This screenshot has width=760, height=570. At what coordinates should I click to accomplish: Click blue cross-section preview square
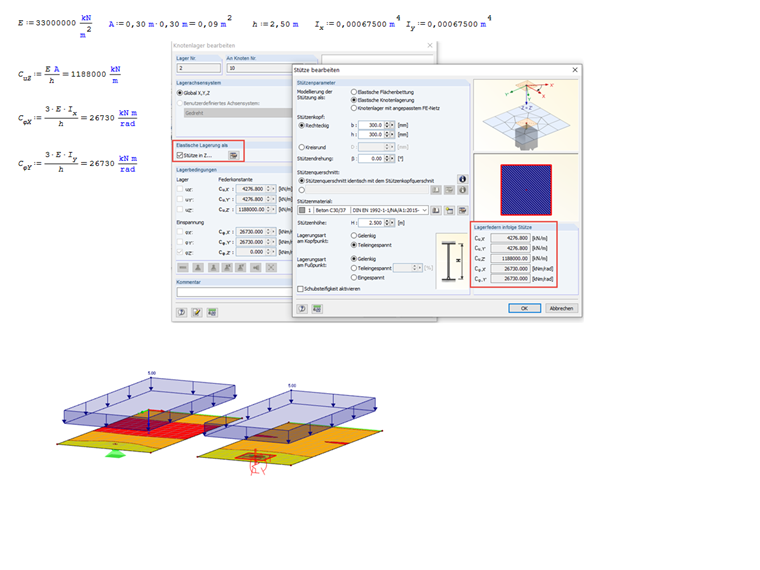[526, 190]
